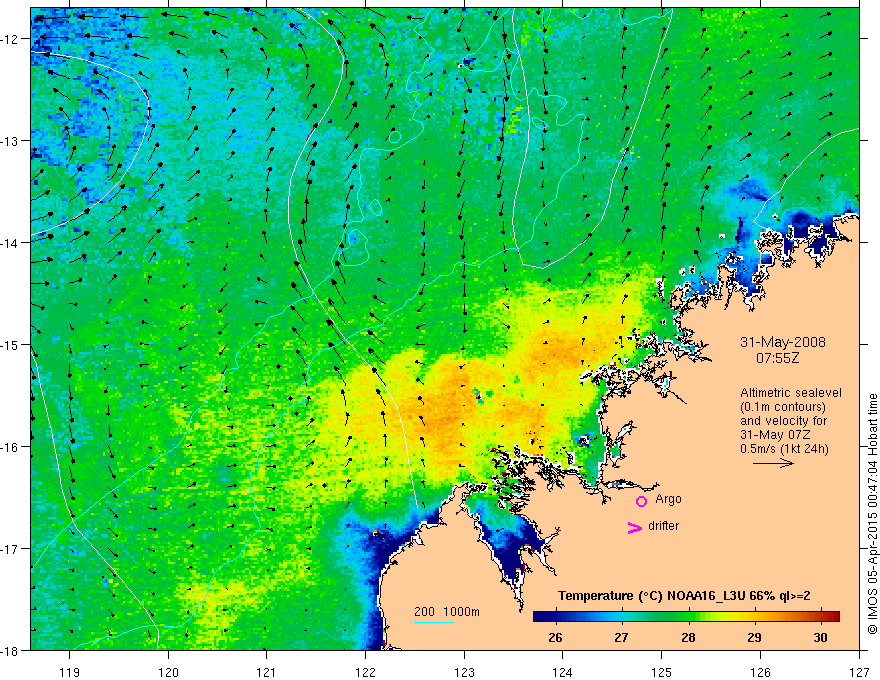The image size is (880, 680).
Task: Click the cyan 200 1000m depth line sample
Action: (x=434, y=623)
